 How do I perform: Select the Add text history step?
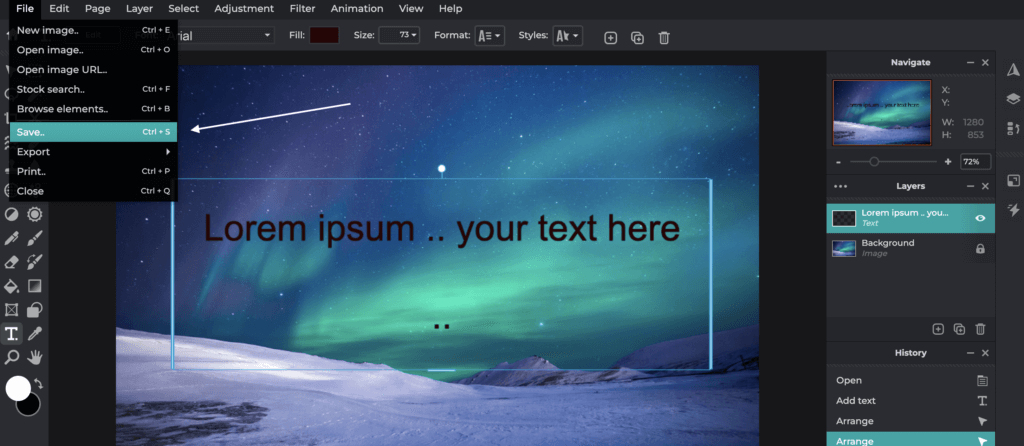[x=910, y=401]
